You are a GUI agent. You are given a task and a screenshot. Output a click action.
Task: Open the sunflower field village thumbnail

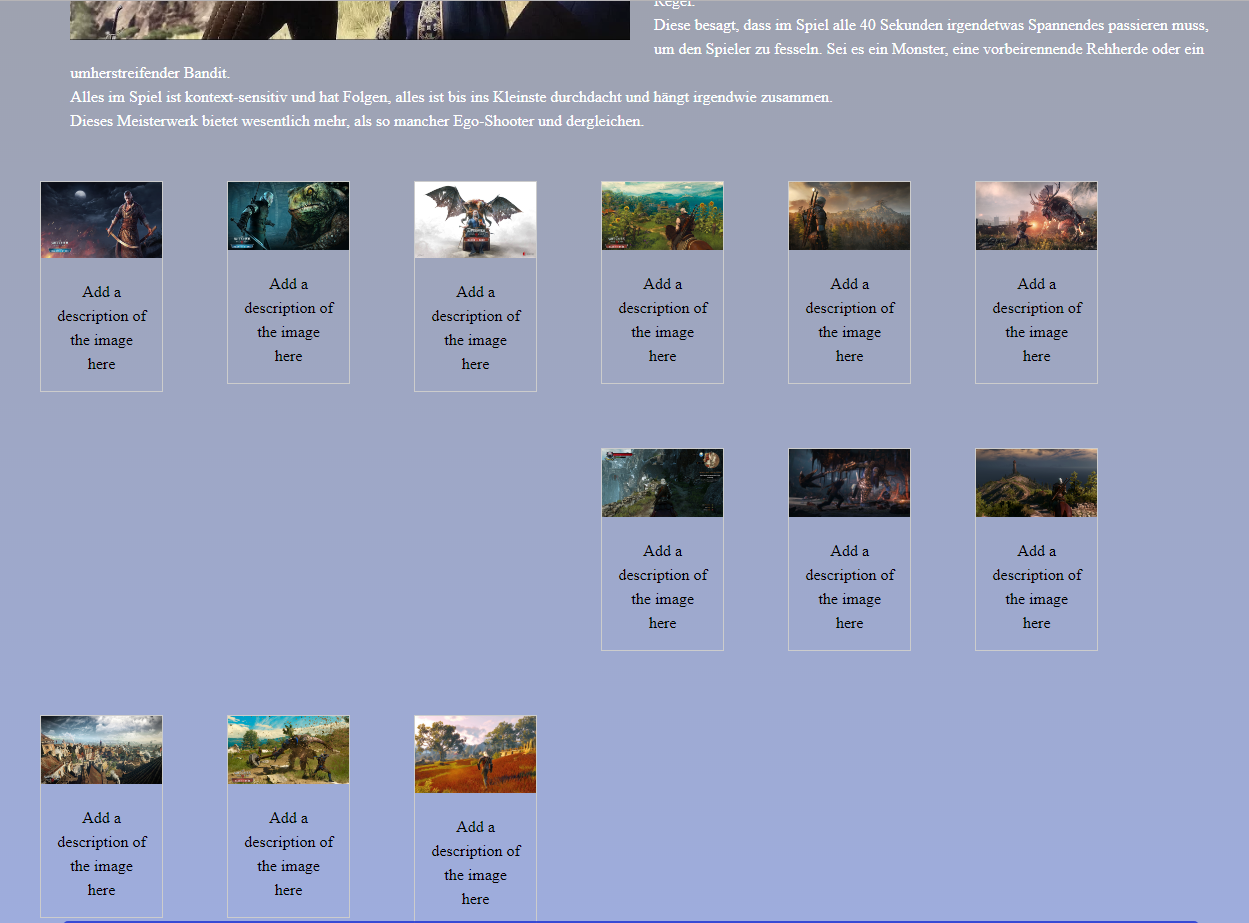click(662, 216)
